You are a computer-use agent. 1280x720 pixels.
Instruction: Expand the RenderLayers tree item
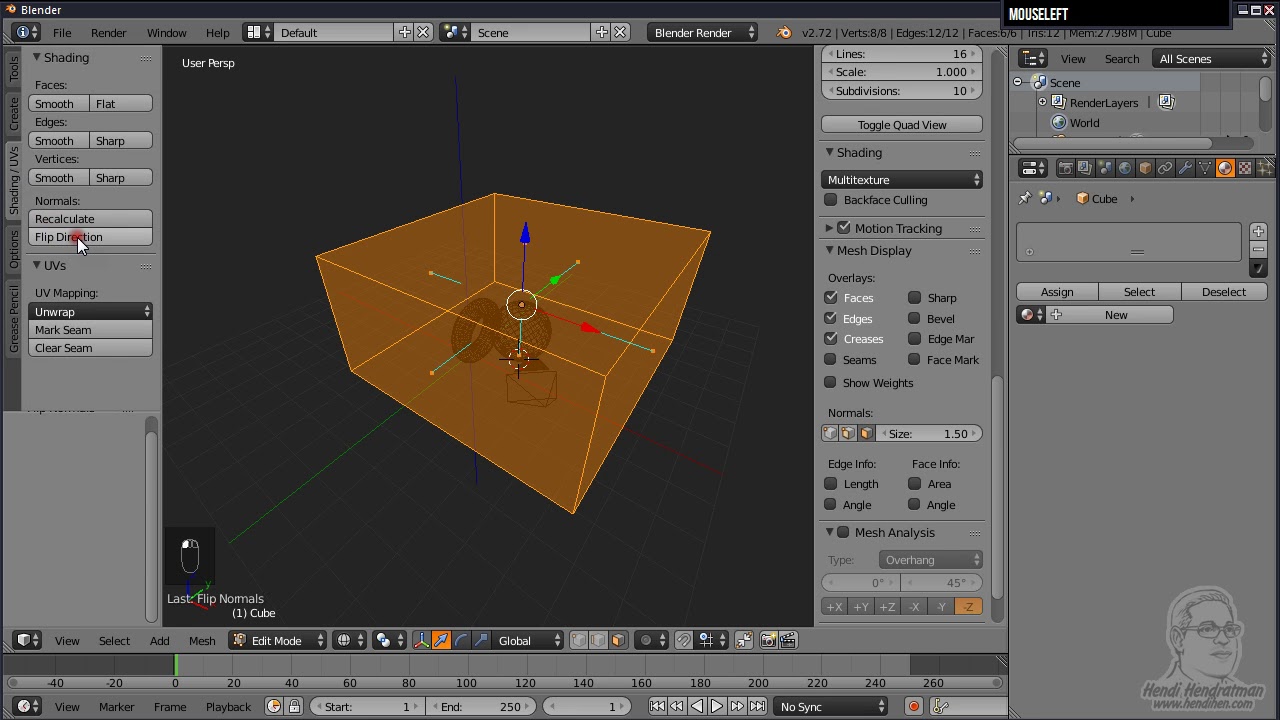coord(1042,102)
